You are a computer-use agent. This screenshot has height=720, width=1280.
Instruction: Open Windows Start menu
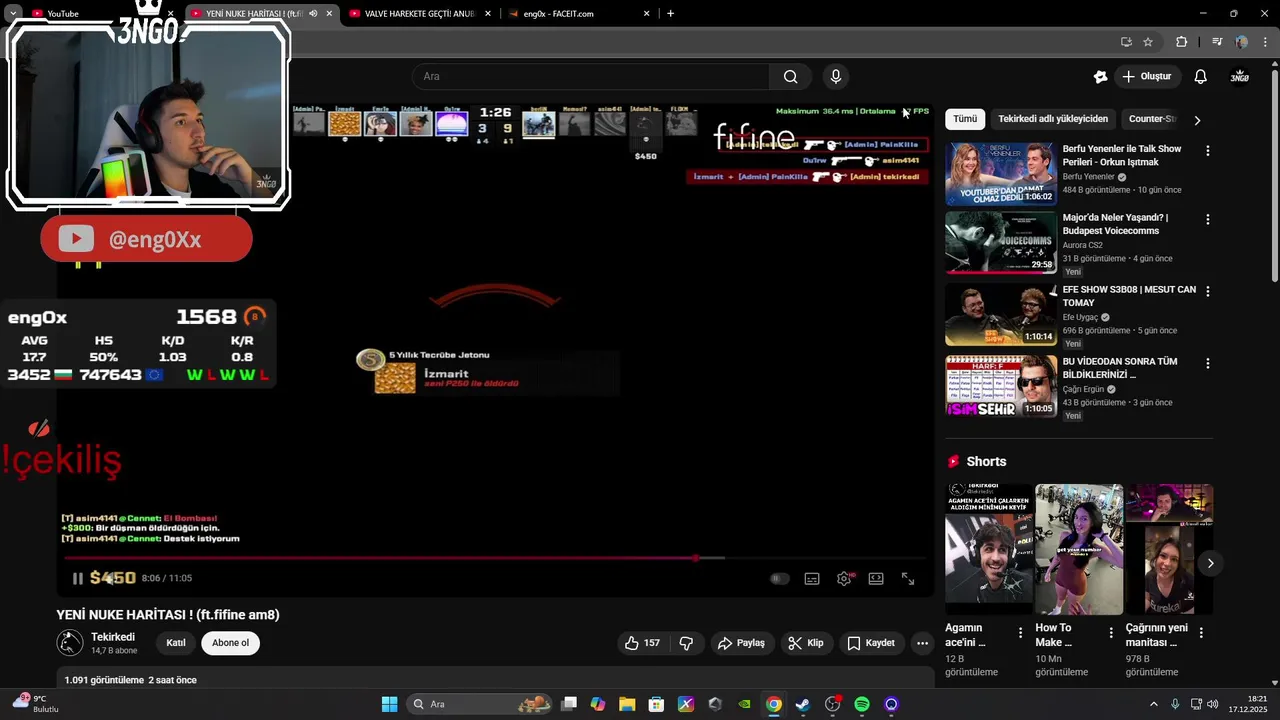pos(389,704)
